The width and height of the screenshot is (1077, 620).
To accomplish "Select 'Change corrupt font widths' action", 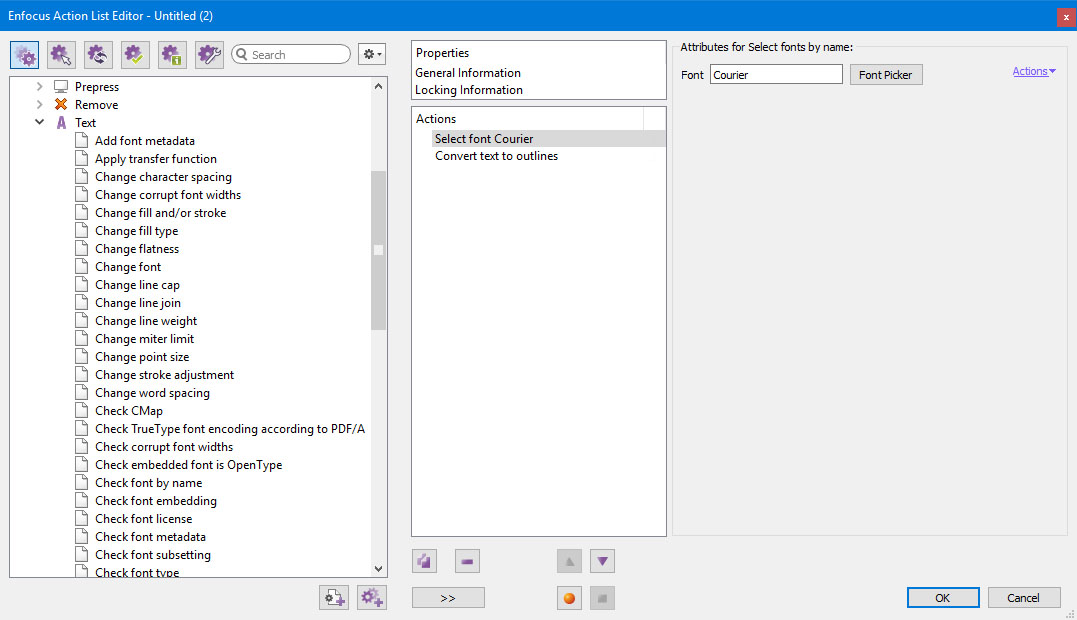I will point(168,195).
